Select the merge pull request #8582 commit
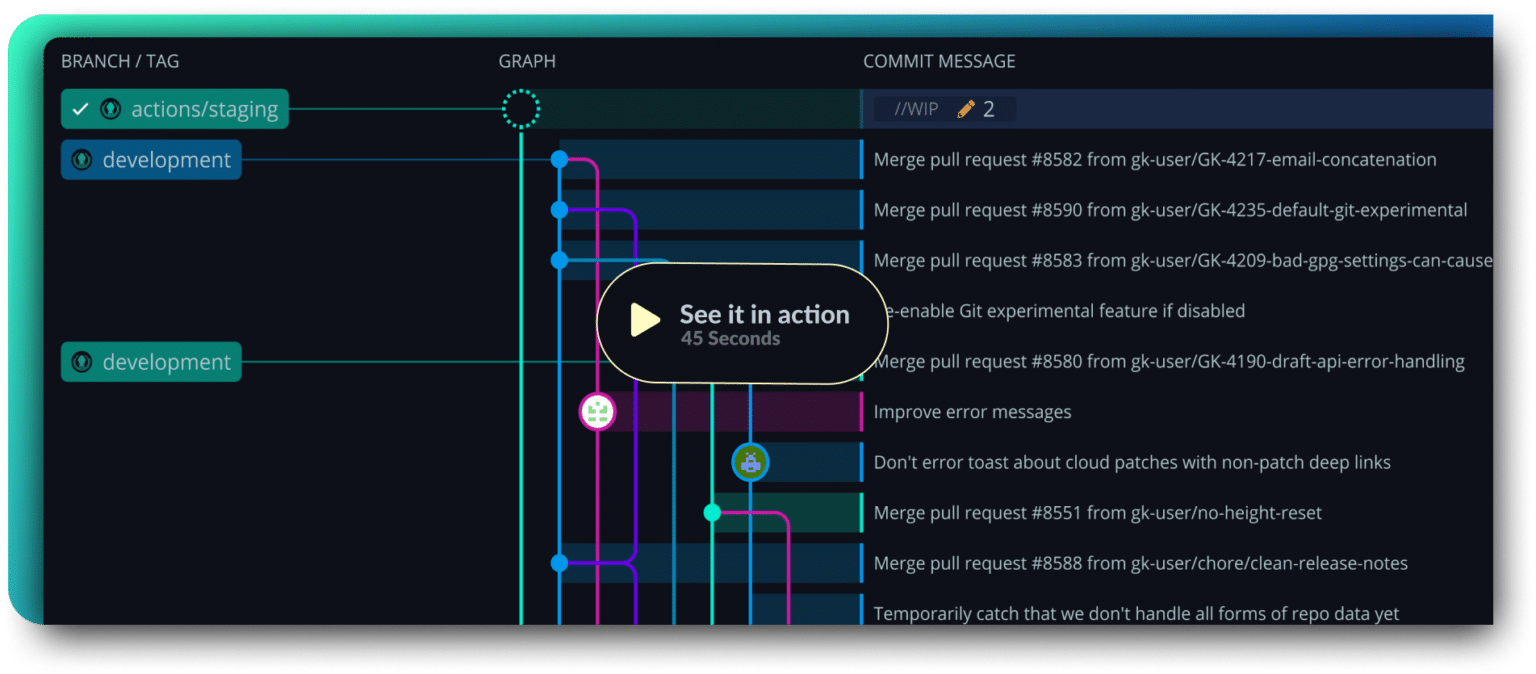The image size is (1536, 674). (1154, 160)
